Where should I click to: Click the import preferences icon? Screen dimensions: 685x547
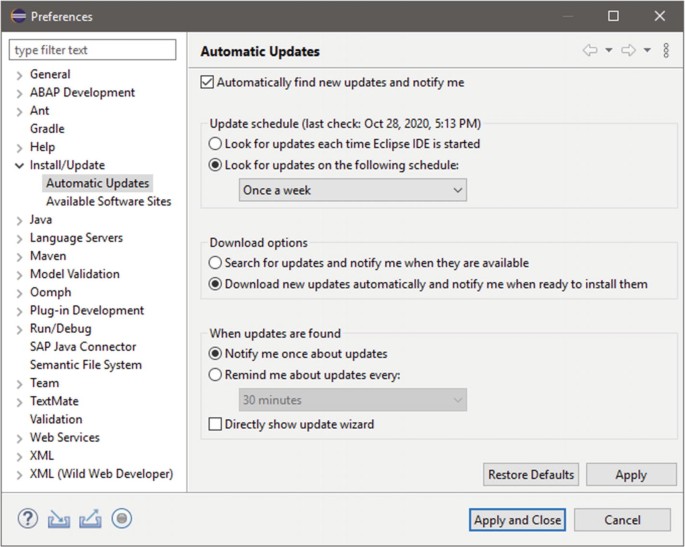point(59,519)
